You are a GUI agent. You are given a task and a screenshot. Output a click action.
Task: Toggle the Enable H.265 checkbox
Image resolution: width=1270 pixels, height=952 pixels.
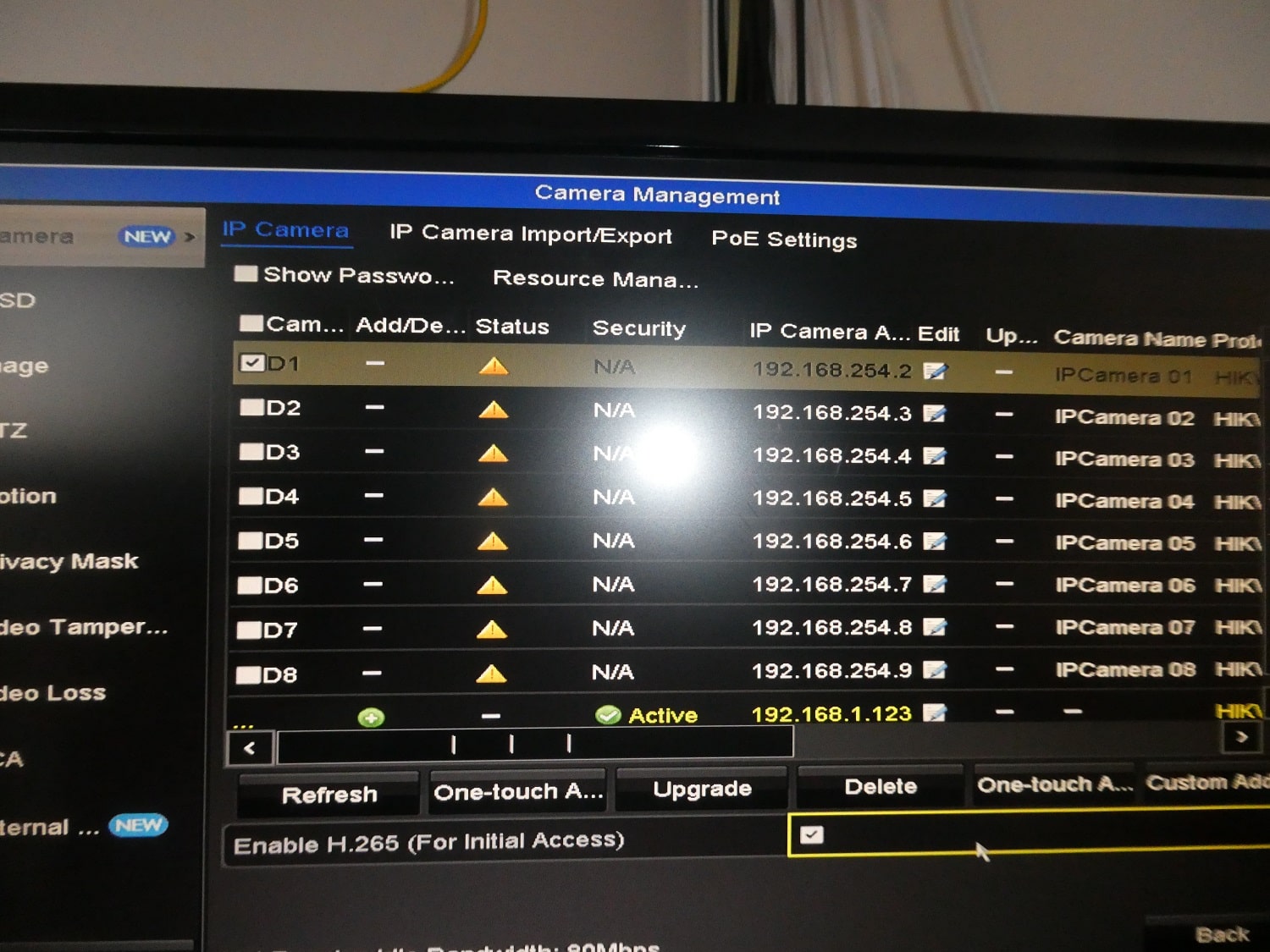(811, 835)
